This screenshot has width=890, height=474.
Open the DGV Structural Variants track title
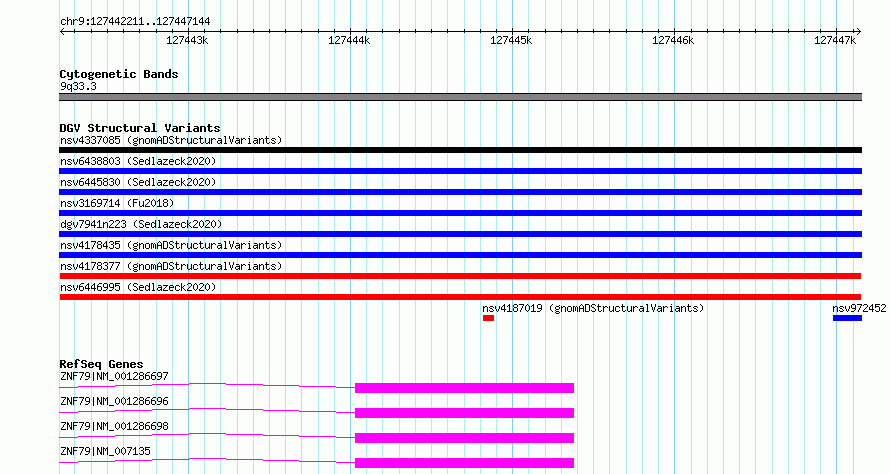140,128
